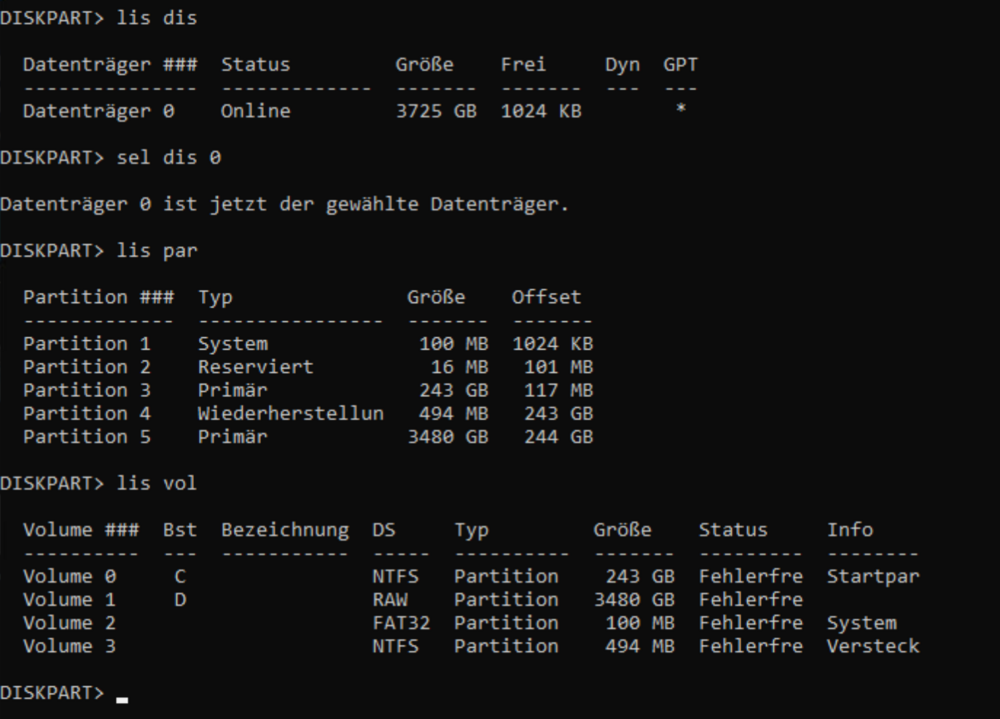Click drive letter C of Volume 0
Image resolution: width=1000 pixels, height=719 pixels.
[180, 577]
